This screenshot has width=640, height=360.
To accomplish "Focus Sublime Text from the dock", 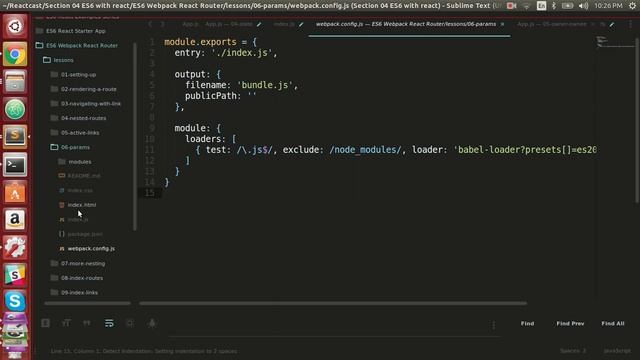I will pyautogui.click(x=15, y=136).
